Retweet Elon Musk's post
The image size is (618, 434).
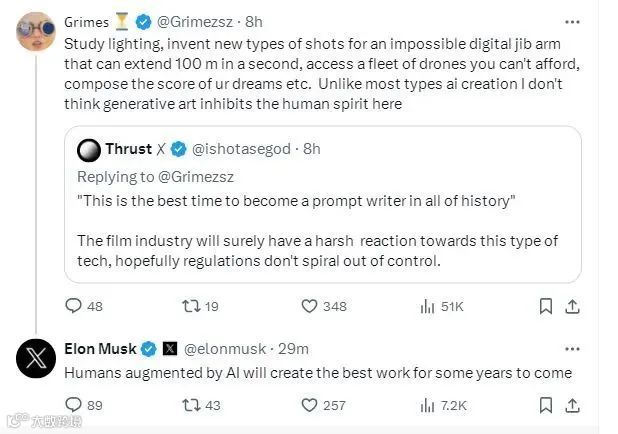[x=188, y=404]
